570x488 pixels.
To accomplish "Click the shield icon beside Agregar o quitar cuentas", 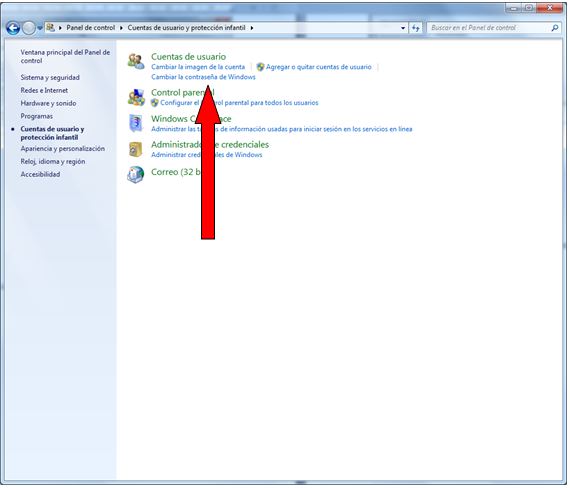I will (260, 67).
